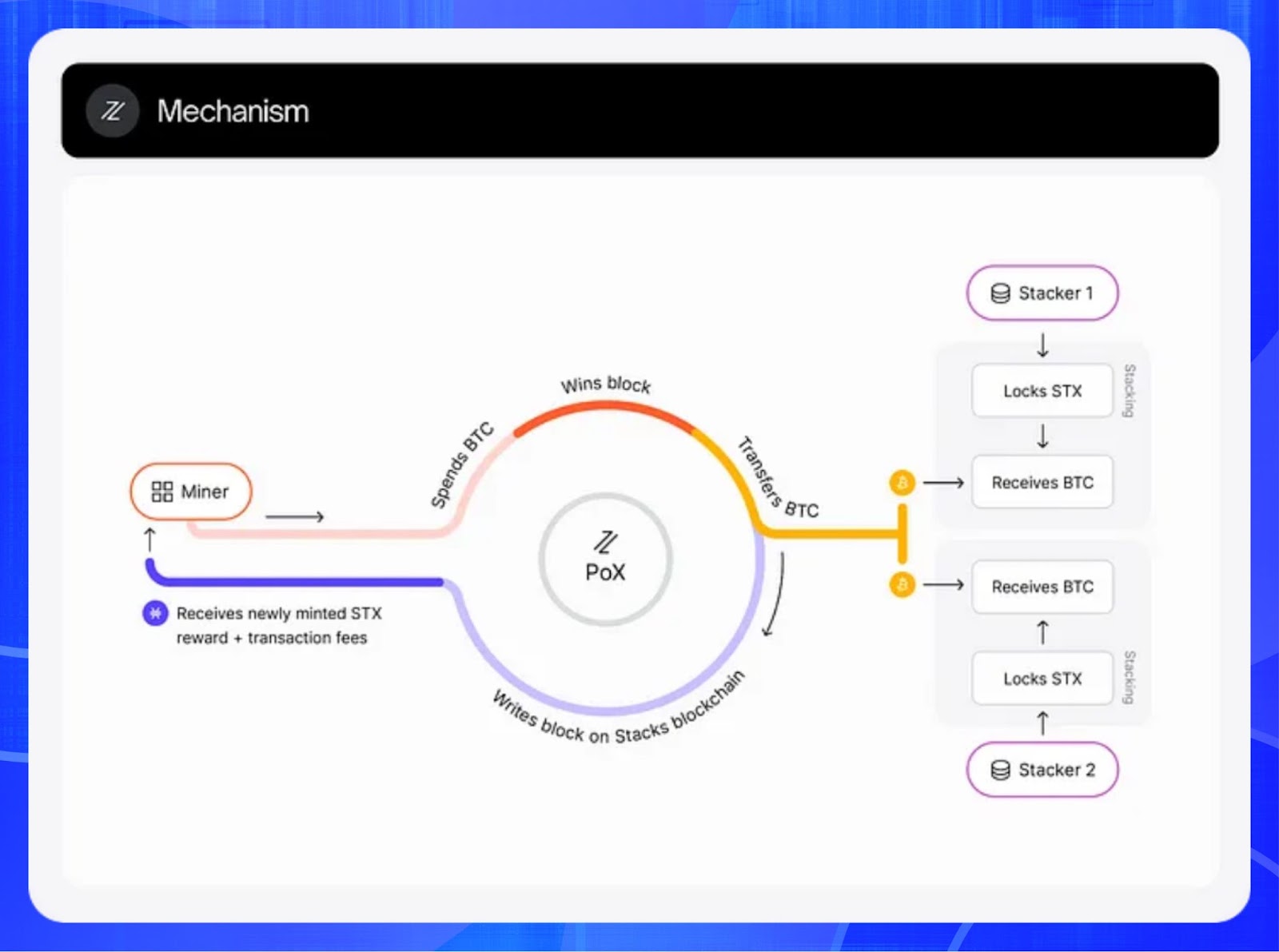Click the database icon in Stacker 1
The image size is (1279, 952).
[x=1000, y=293]
